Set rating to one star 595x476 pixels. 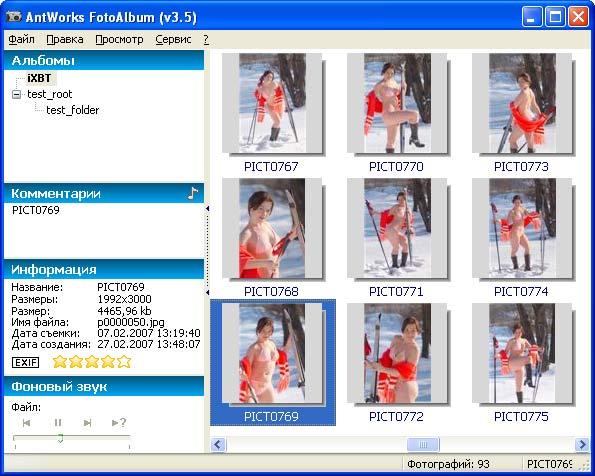(60, 361)
